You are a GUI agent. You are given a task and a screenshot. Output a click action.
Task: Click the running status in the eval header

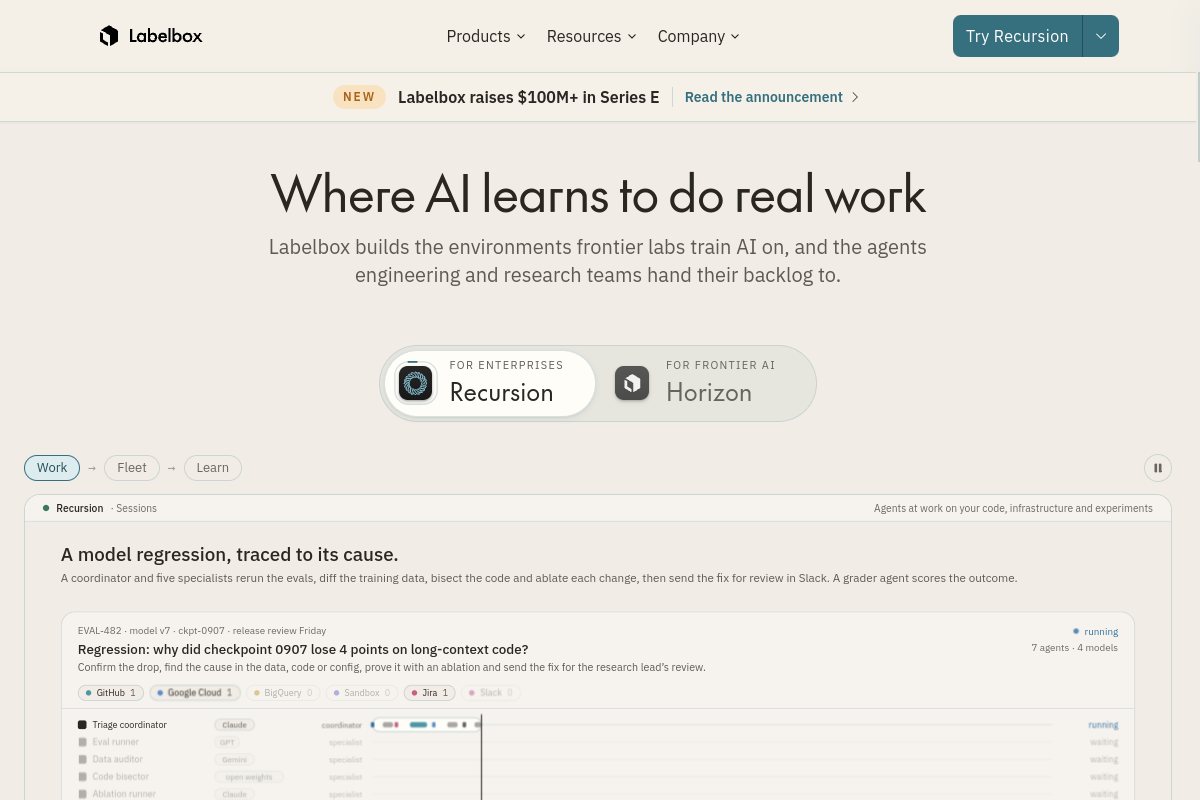point(1096,632)
